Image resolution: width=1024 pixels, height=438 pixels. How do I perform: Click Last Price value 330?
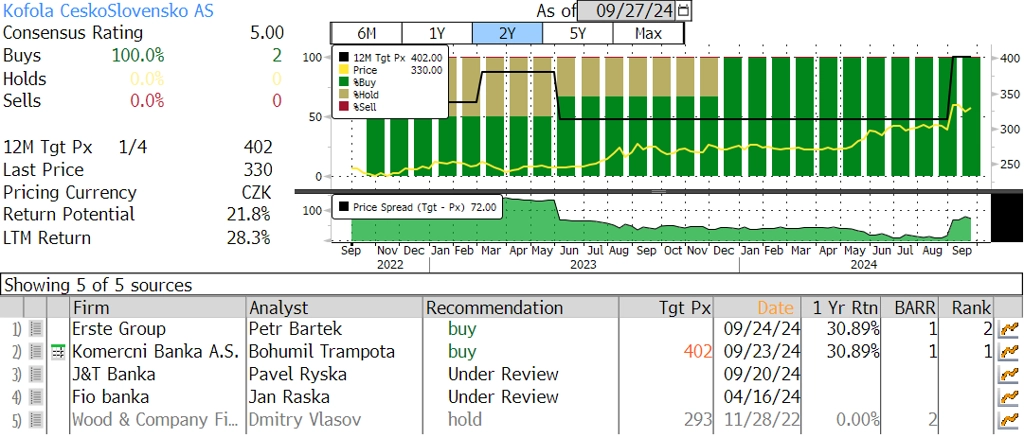click(x=257, y=170)
